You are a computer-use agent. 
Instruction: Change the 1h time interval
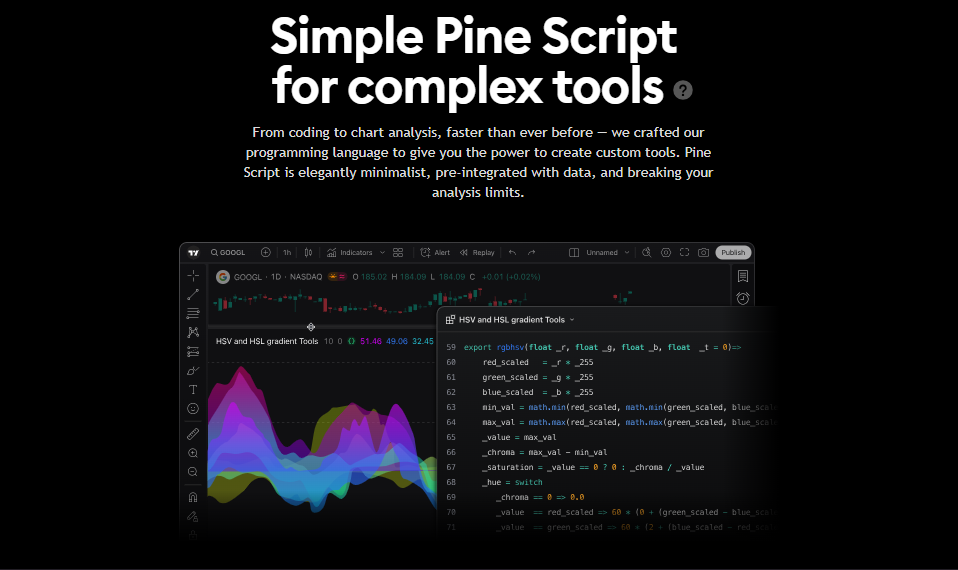287,252
